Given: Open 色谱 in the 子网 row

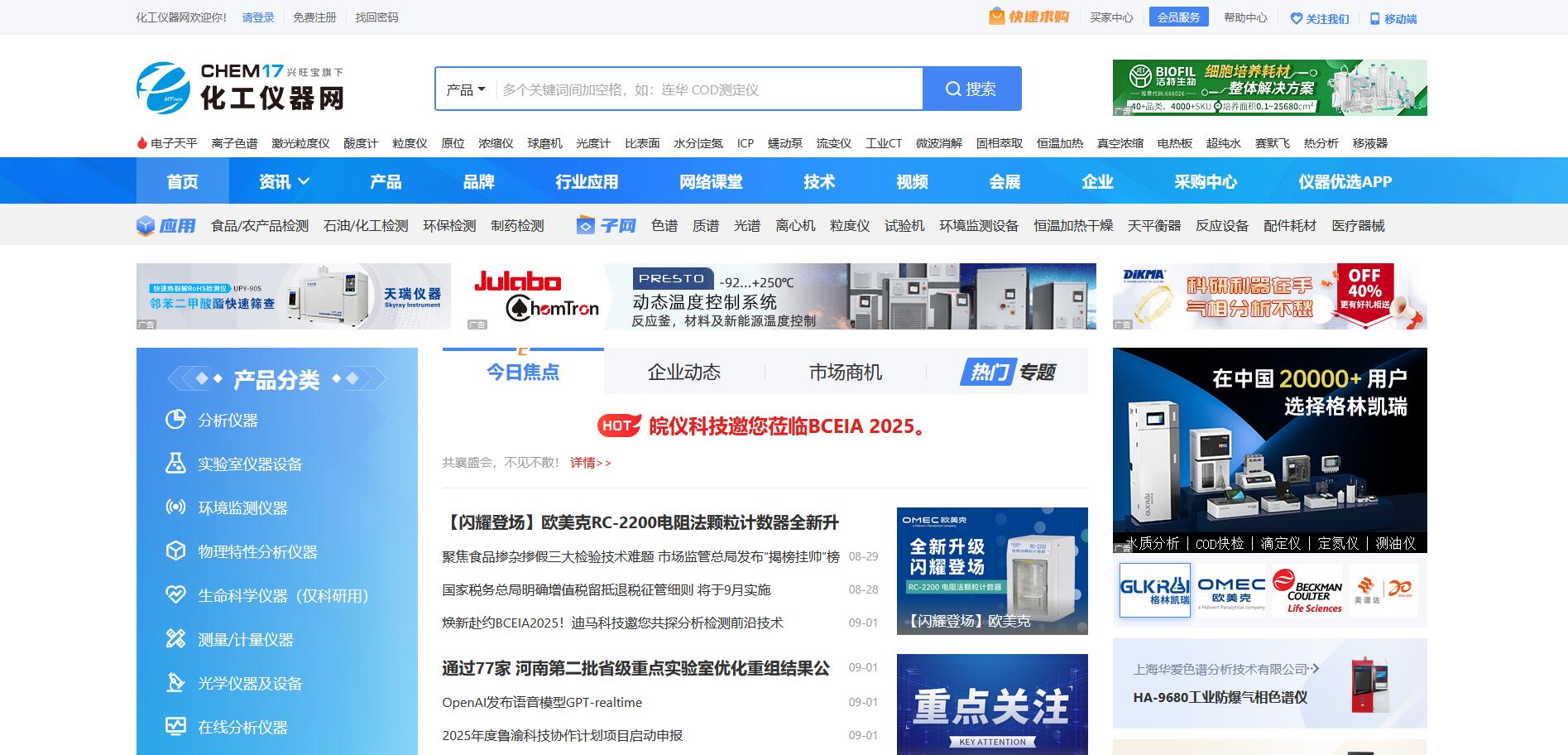Looking at the screenshot, I should [x=664, y=225].
